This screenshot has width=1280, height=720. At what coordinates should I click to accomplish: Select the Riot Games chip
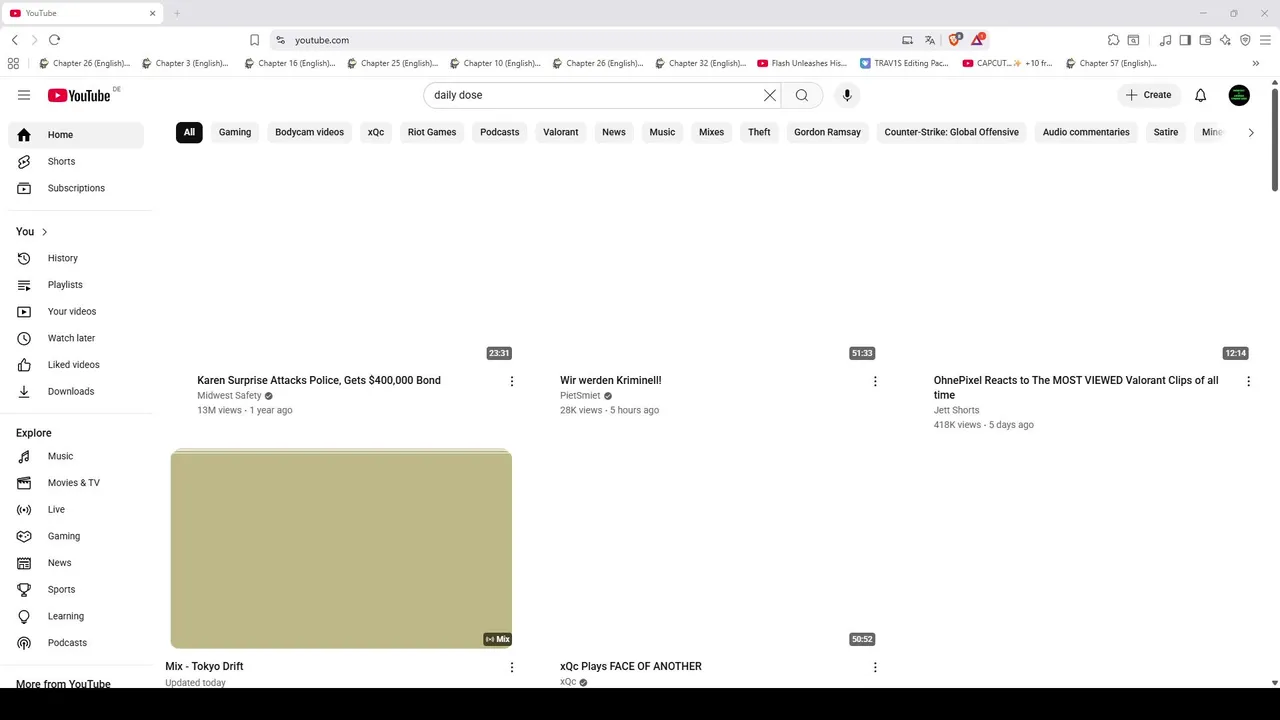[432, 132]
